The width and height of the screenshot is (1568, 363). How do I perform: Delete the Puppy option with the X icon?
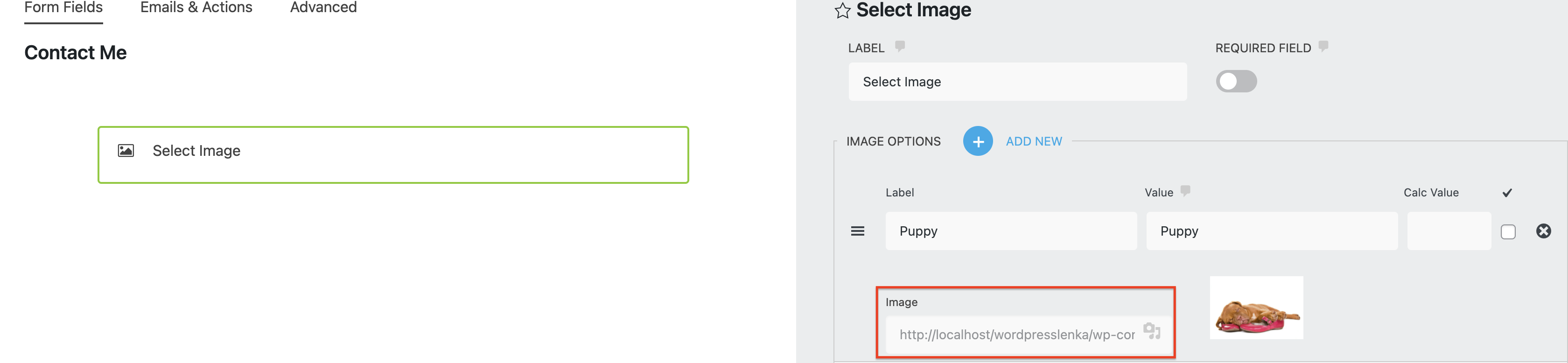(1544, 231)
